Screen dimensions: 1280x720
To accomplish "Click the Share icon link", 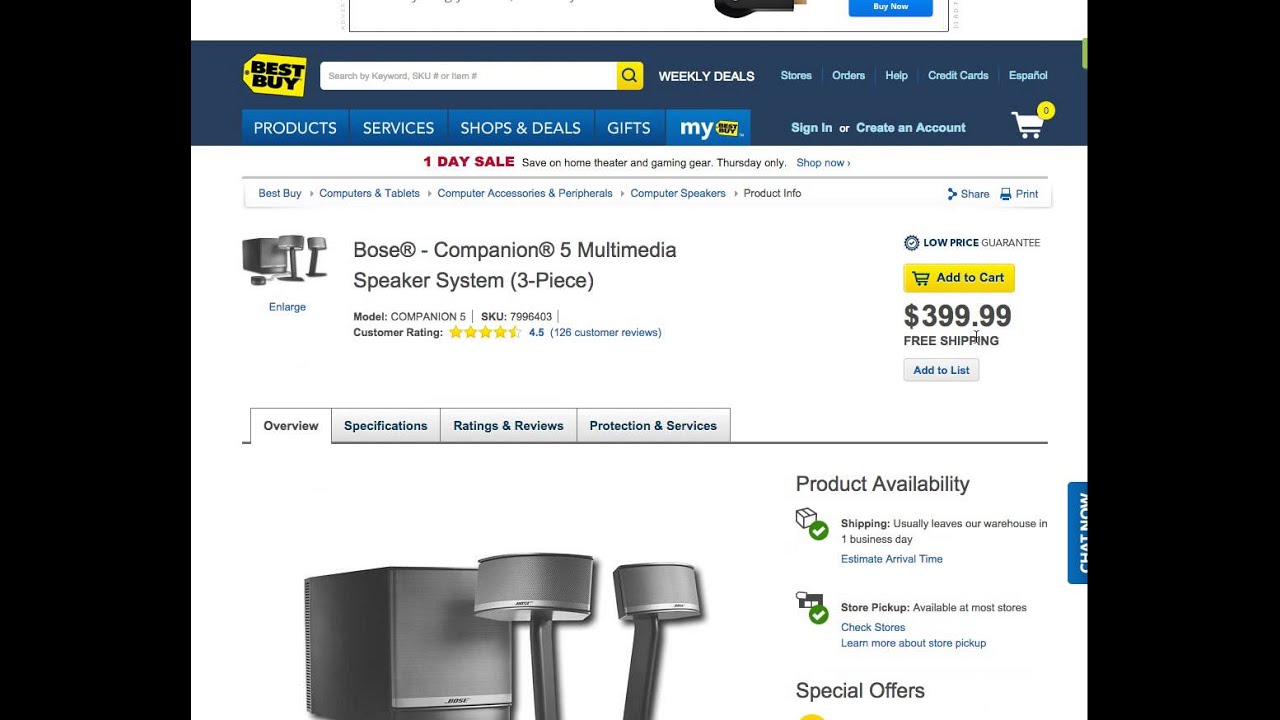I will pyautogui.click(x=968, y=194).
